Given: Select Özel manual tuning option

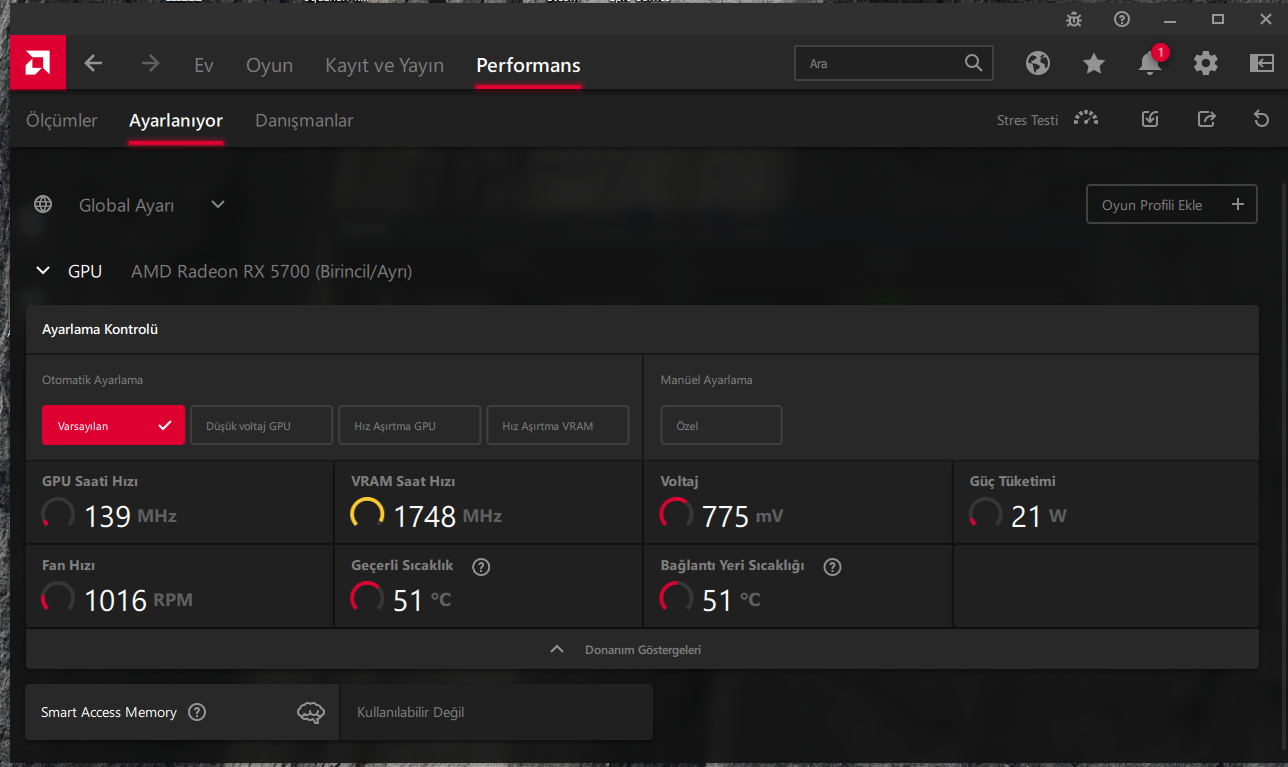Looking at the screenshot, I should tap(721, 425).
